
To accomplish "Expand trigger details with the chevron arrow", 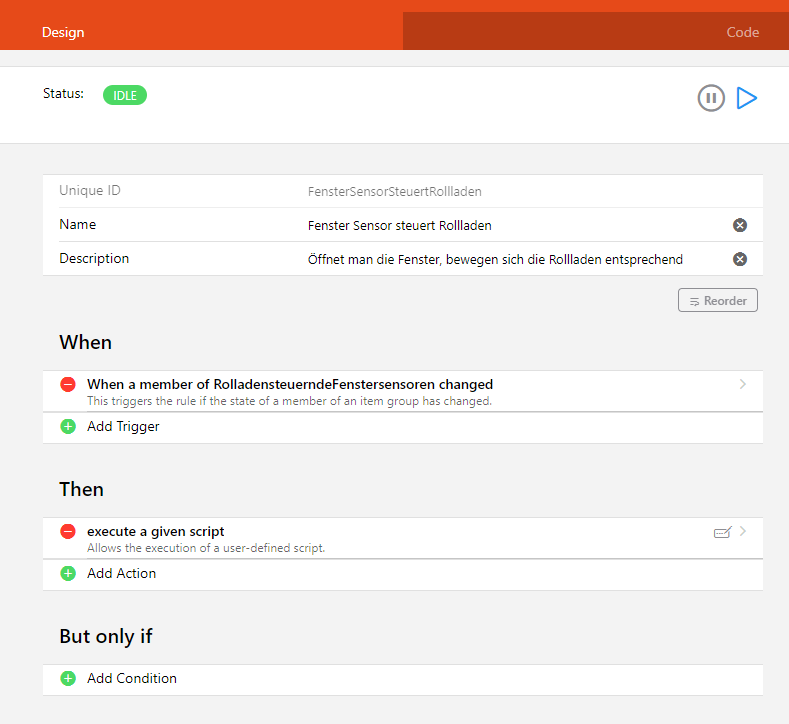I will 743,384.
